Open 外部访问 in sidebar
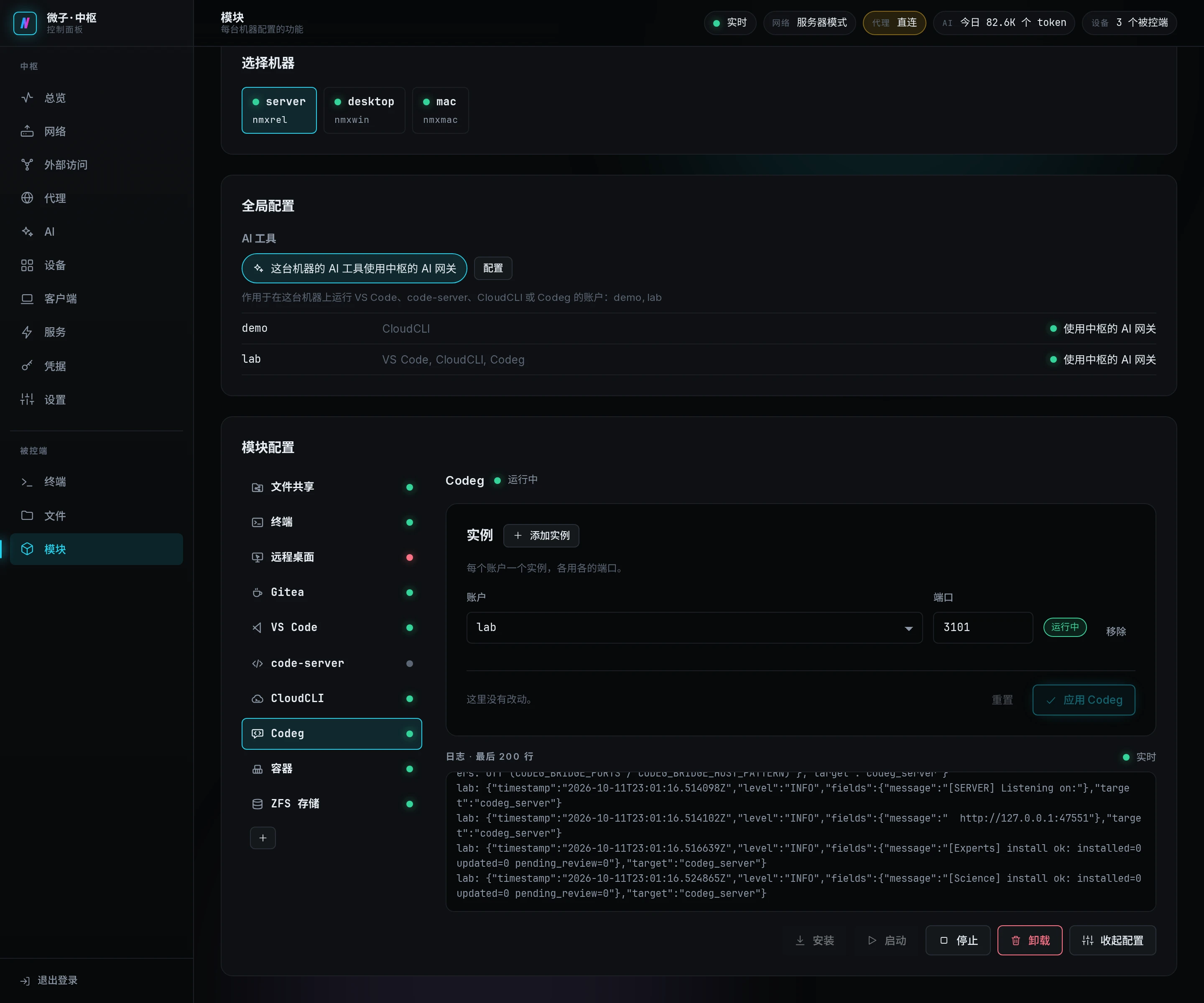 pyautogui.click(x=96, y=165)
